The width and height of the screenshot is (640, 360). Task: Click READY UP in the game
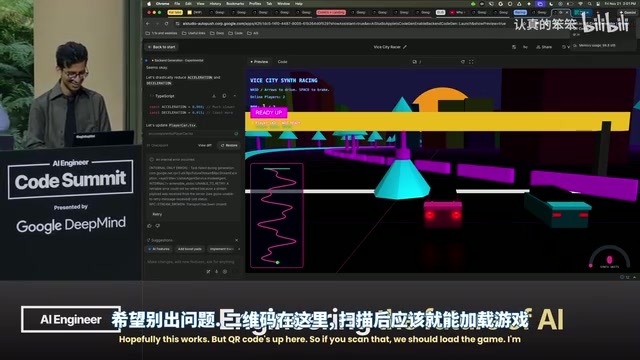pyautogui.click(x=269, y=112)
